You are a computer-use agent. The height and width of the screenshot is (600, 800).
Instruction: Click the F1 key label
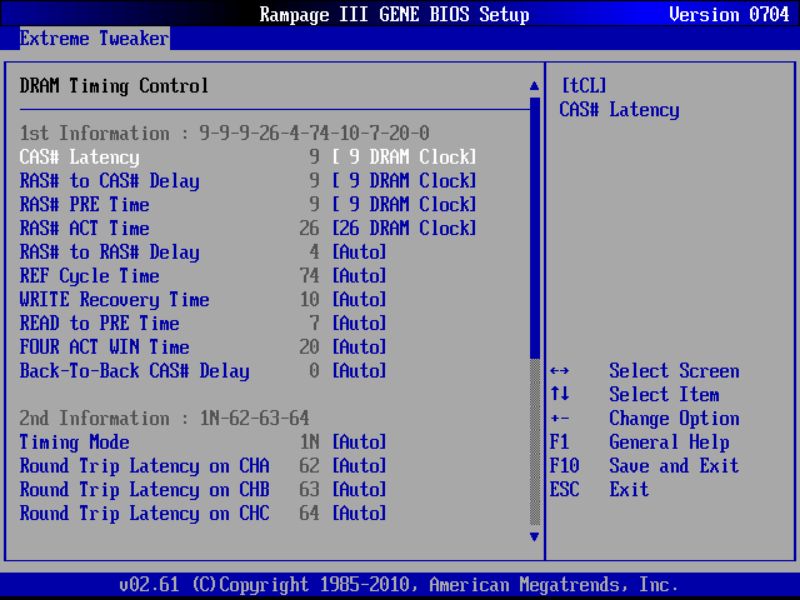pos(560,442)
